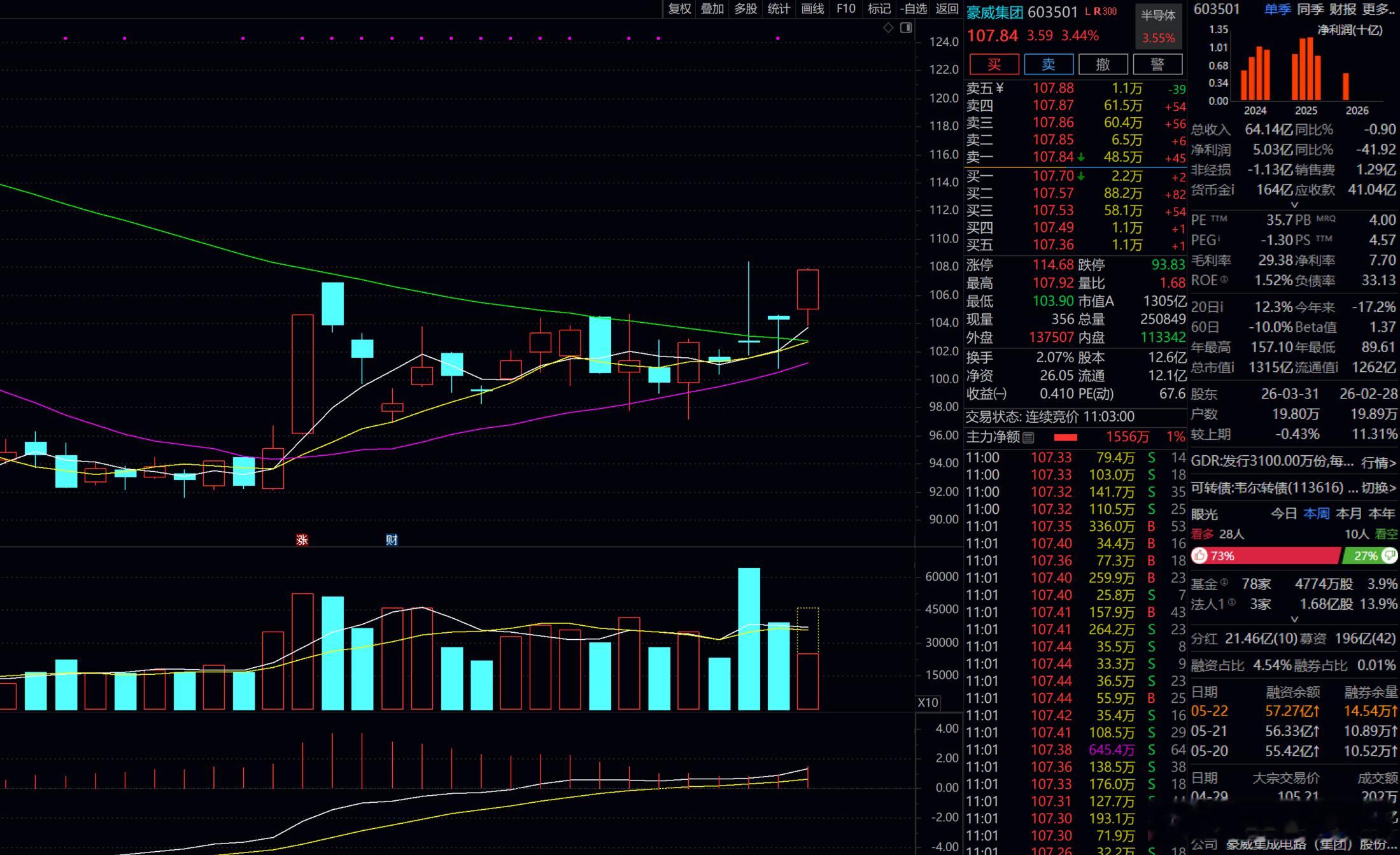Click the info mark beside 总市值
The width and height of the screenshot is (1400, 855).
pyautogui.click(x=1232, y=367)
